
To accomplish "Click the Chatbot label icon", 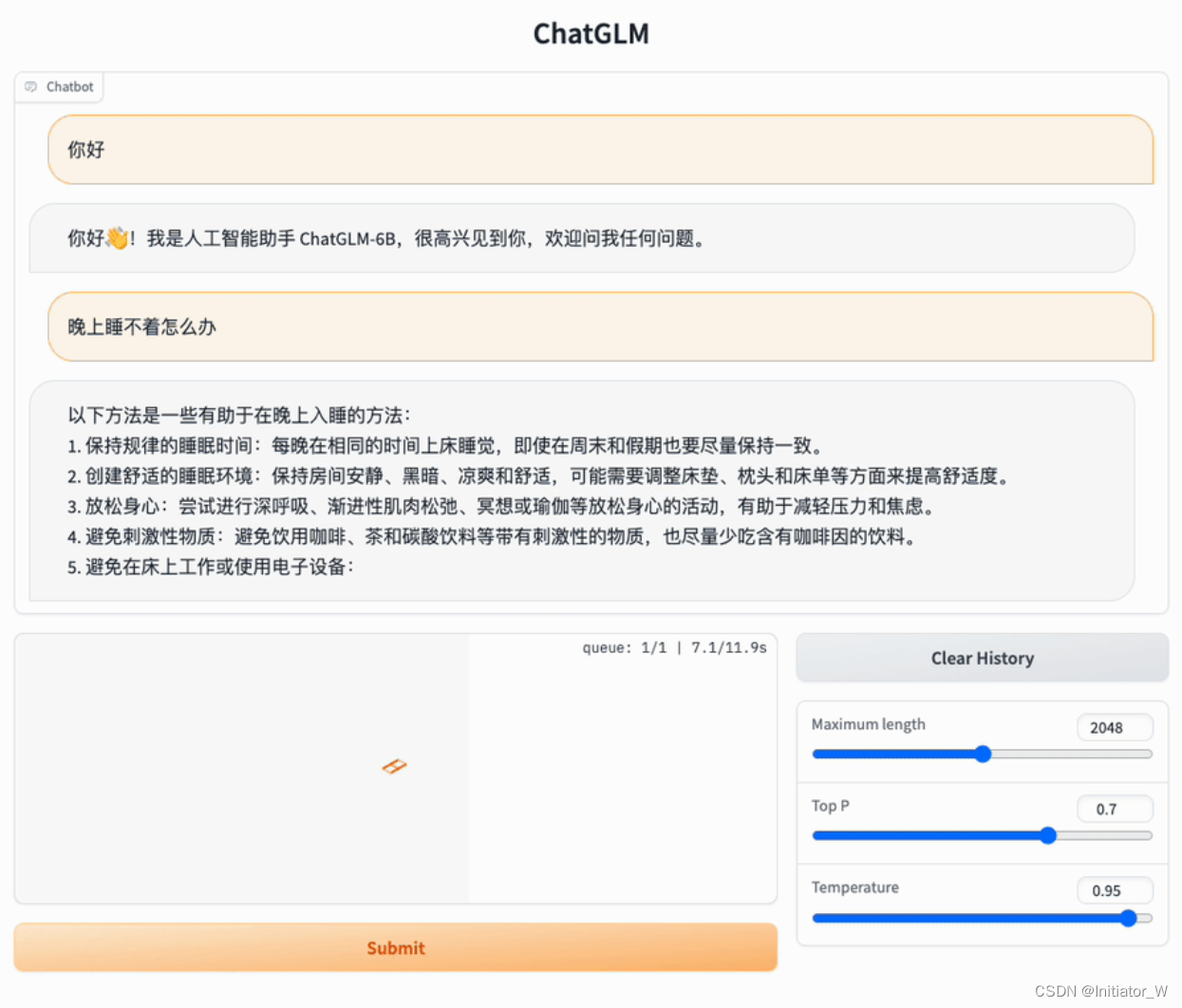I will (30, 86).
